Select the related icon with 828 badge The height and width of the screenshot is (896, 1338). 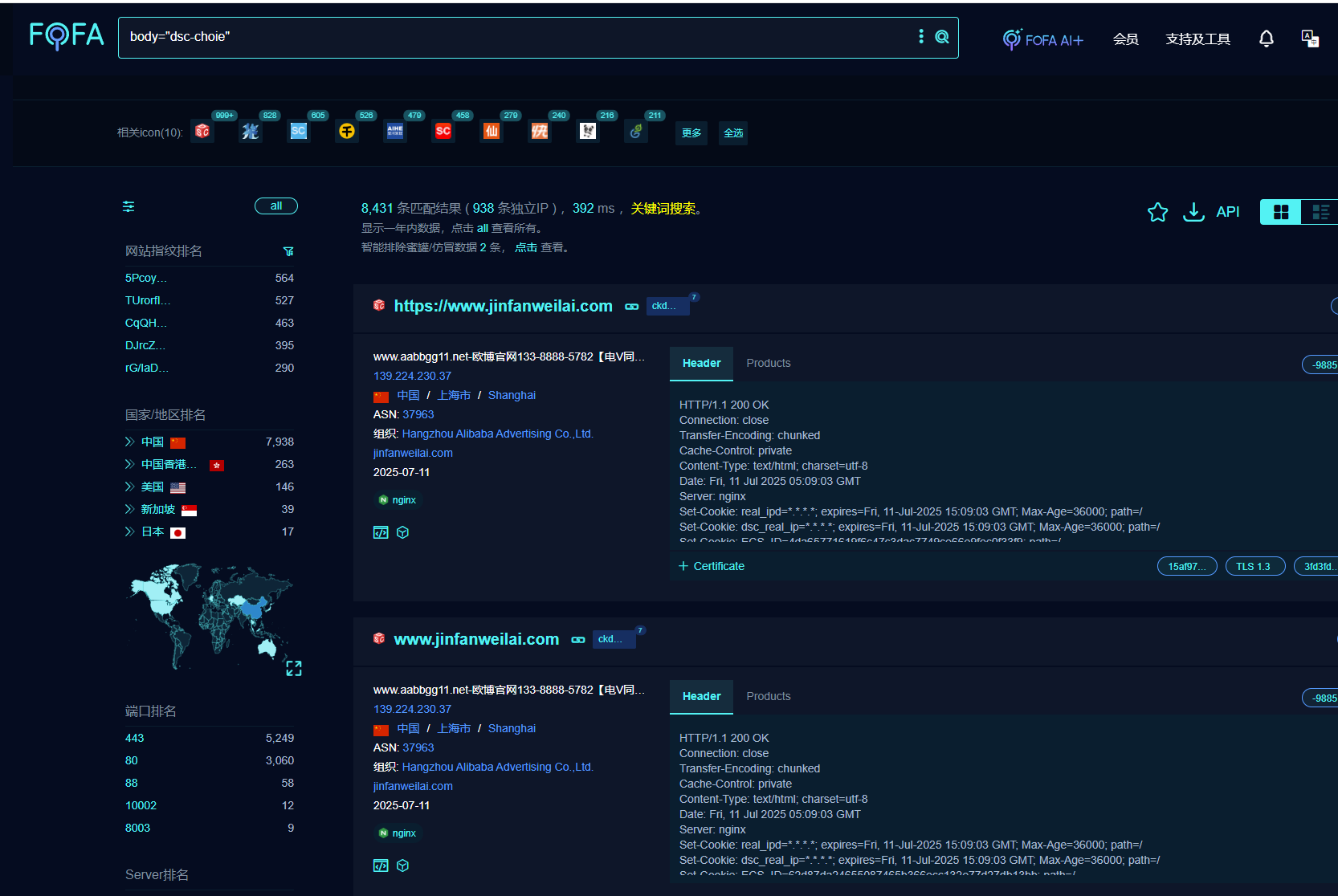[251, 131]
